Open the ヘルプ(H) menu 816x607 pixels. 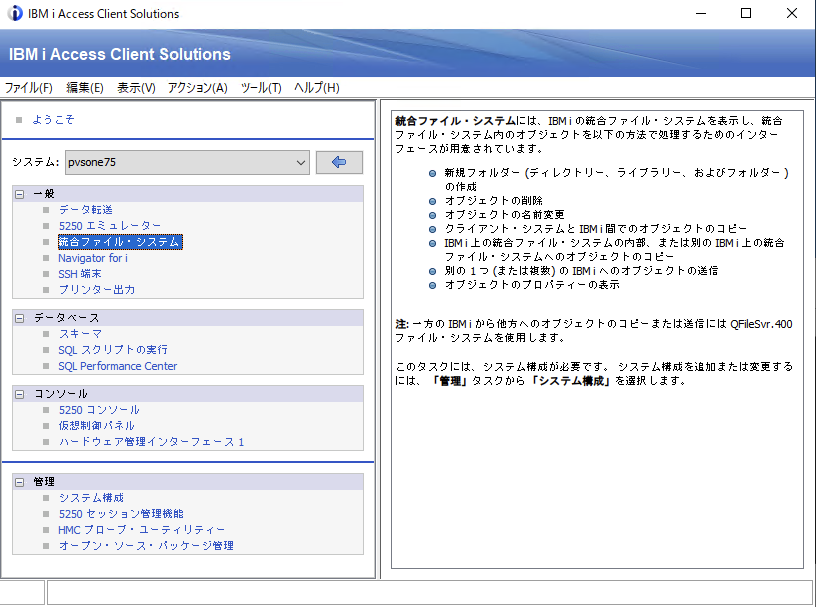coord(316,87)
